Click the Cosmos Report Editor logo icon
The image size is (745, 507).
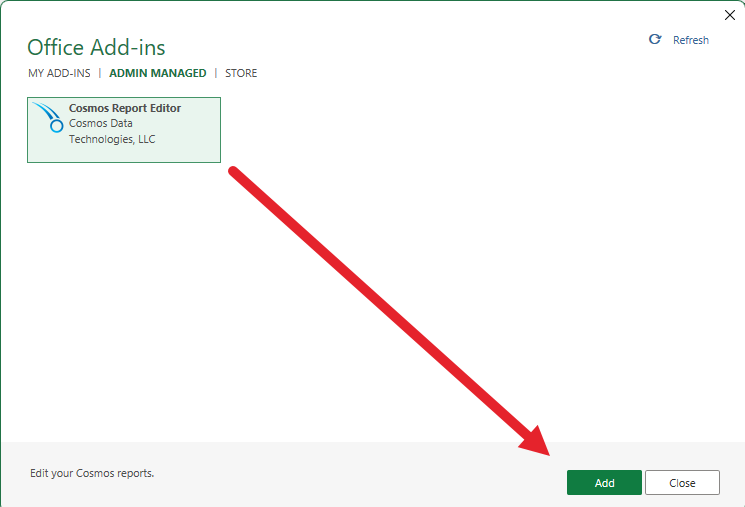pyautogui.click(x=48, y=117)
